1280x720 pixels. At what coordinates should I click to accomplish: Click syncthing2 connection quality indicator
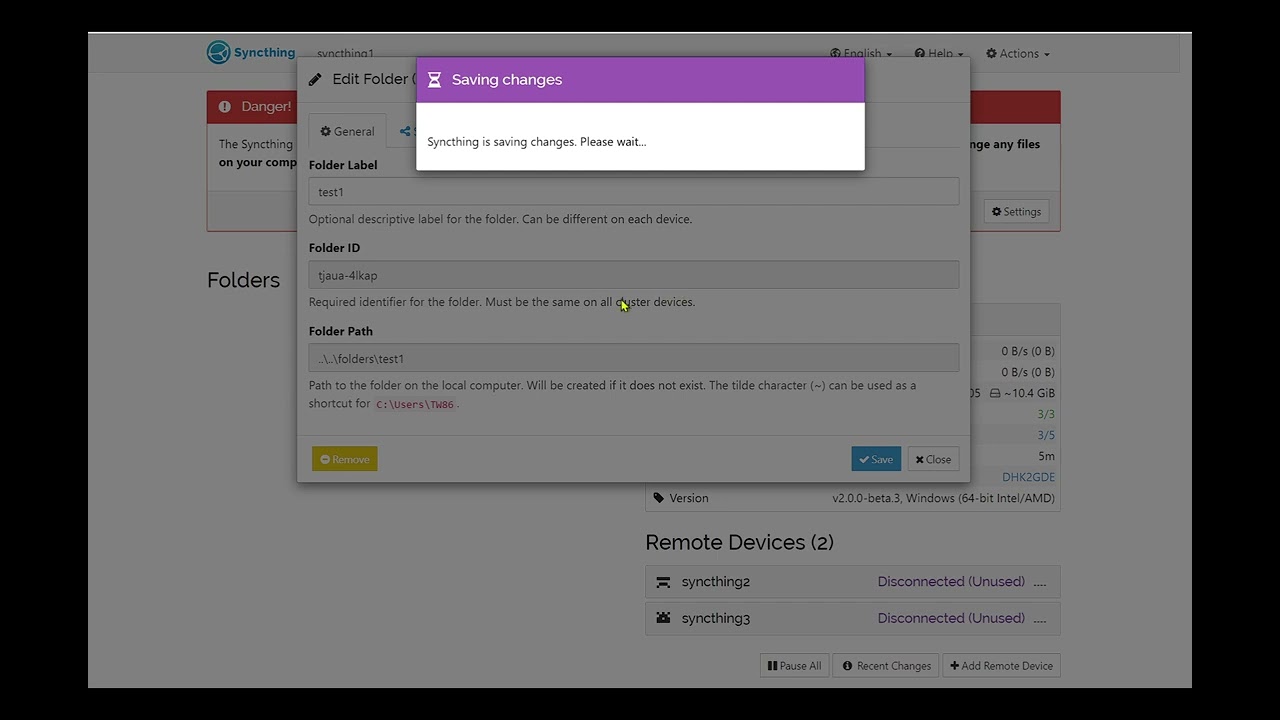1039,582
